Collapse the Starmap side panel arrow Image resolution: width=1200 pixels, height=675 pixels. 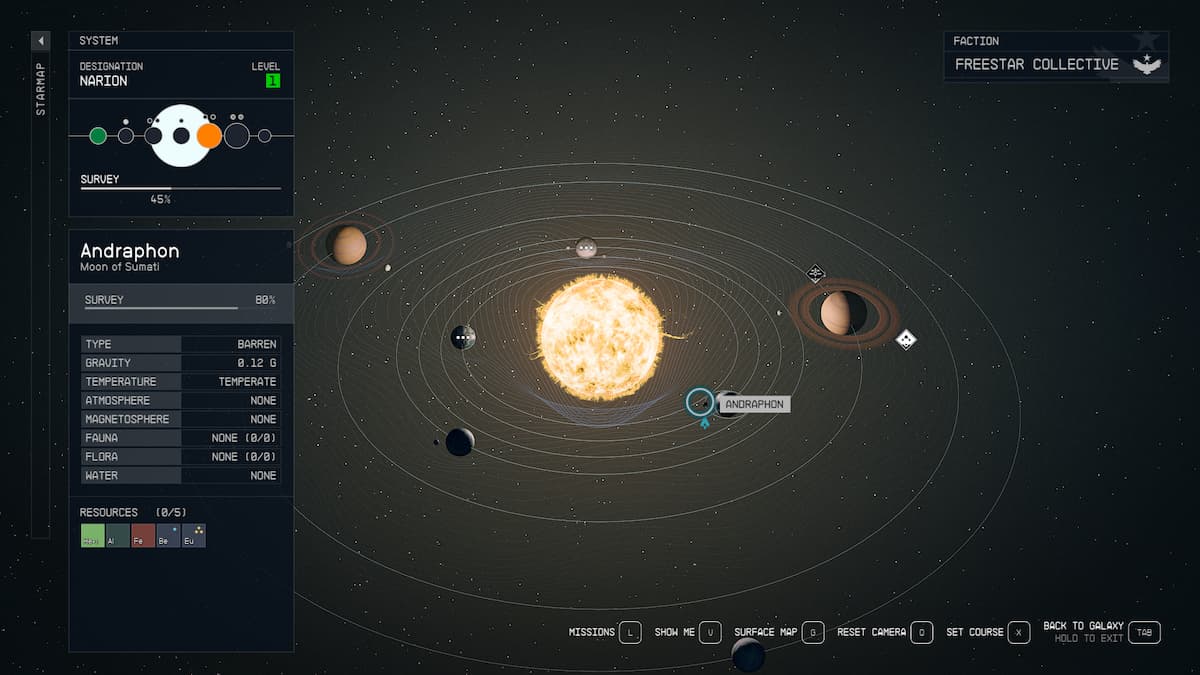(x=41, y=41)
